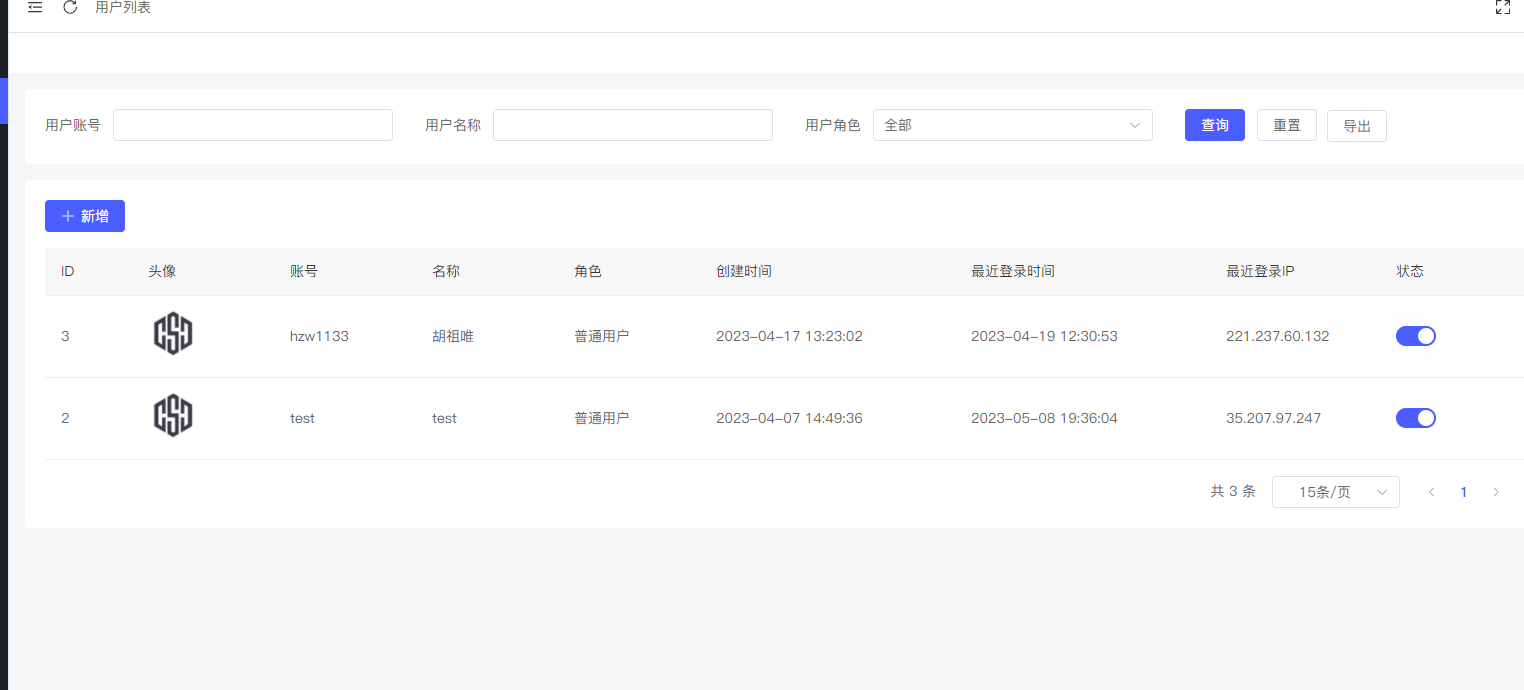Click the 用户列表 breadcrumb title
Viewport: 1524px width, 690px height.
pos(123,8)
